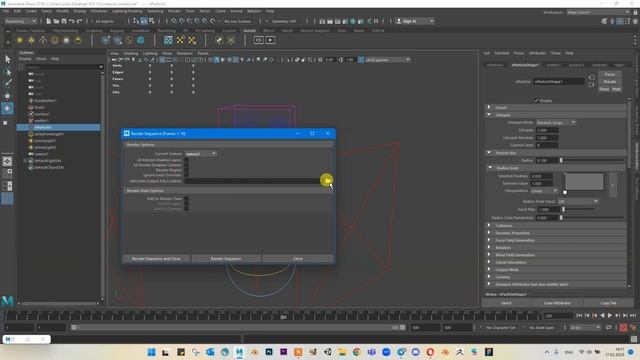Open the Lifespan Mode dropdown
The image size is (640, 360).
coord(556,122)
